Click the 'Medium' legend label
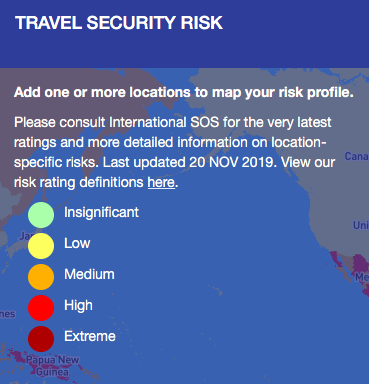This screenshot has width=369, height=384. (x=89, y=274)
